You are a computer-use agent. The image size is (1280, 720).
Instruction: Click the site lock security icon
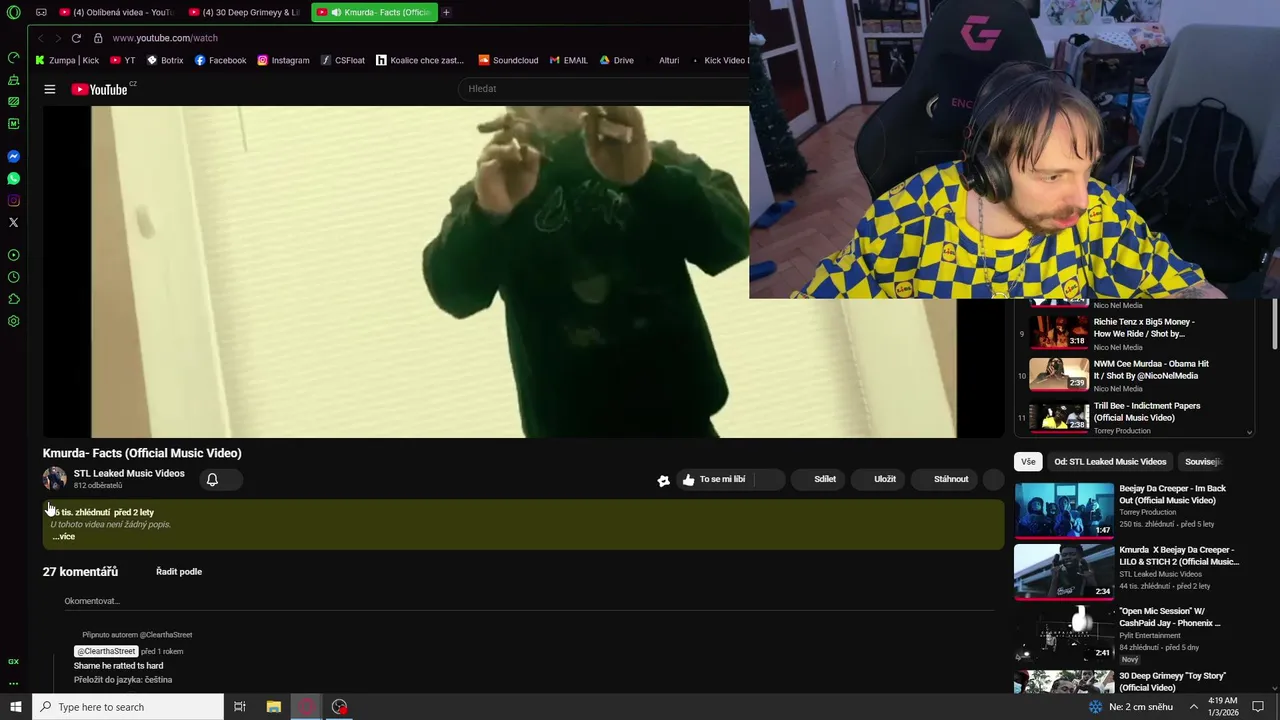pos(98,38)
